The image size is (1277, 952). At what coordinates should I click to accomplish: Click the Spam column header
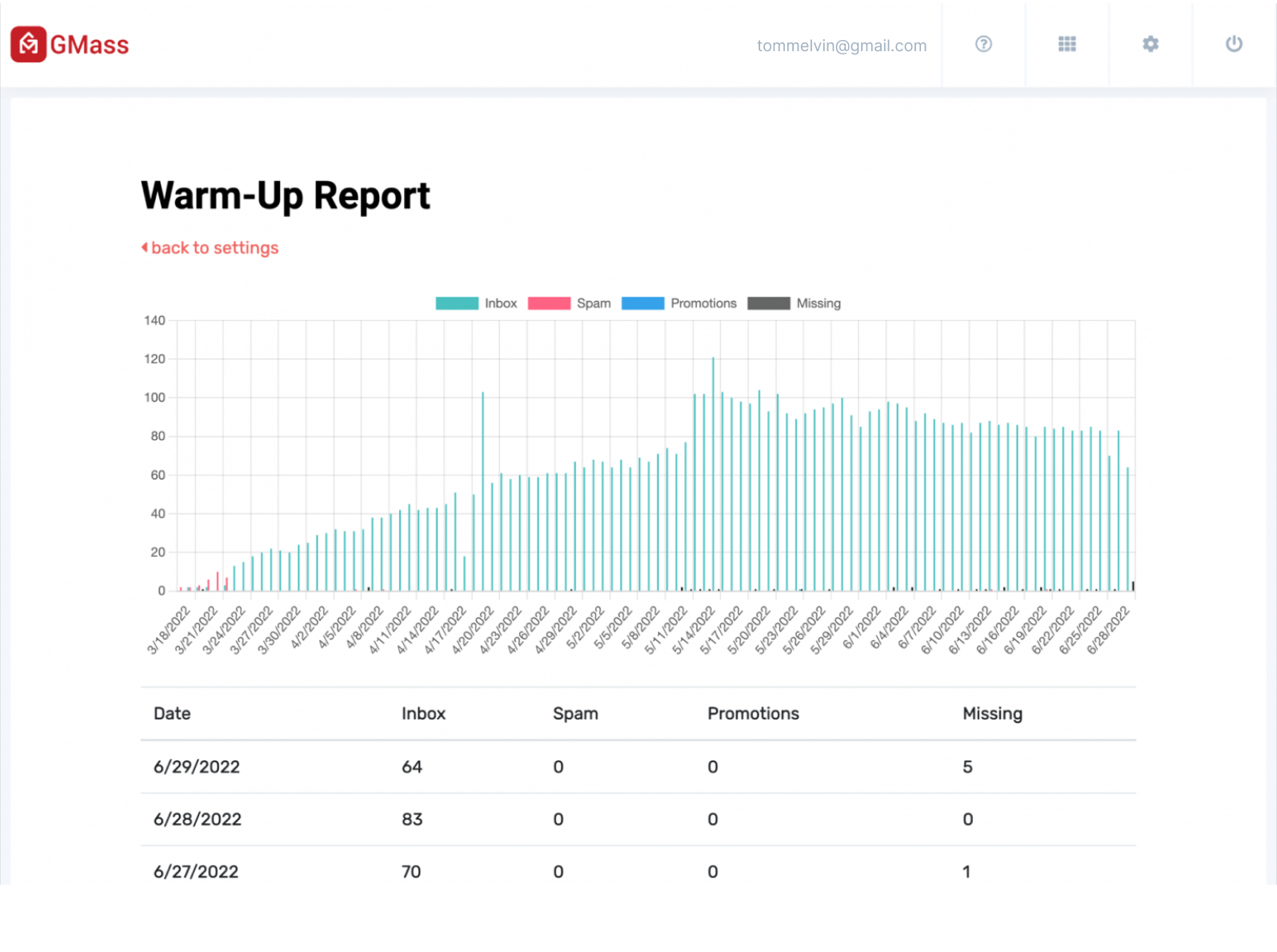pos(575,714)
